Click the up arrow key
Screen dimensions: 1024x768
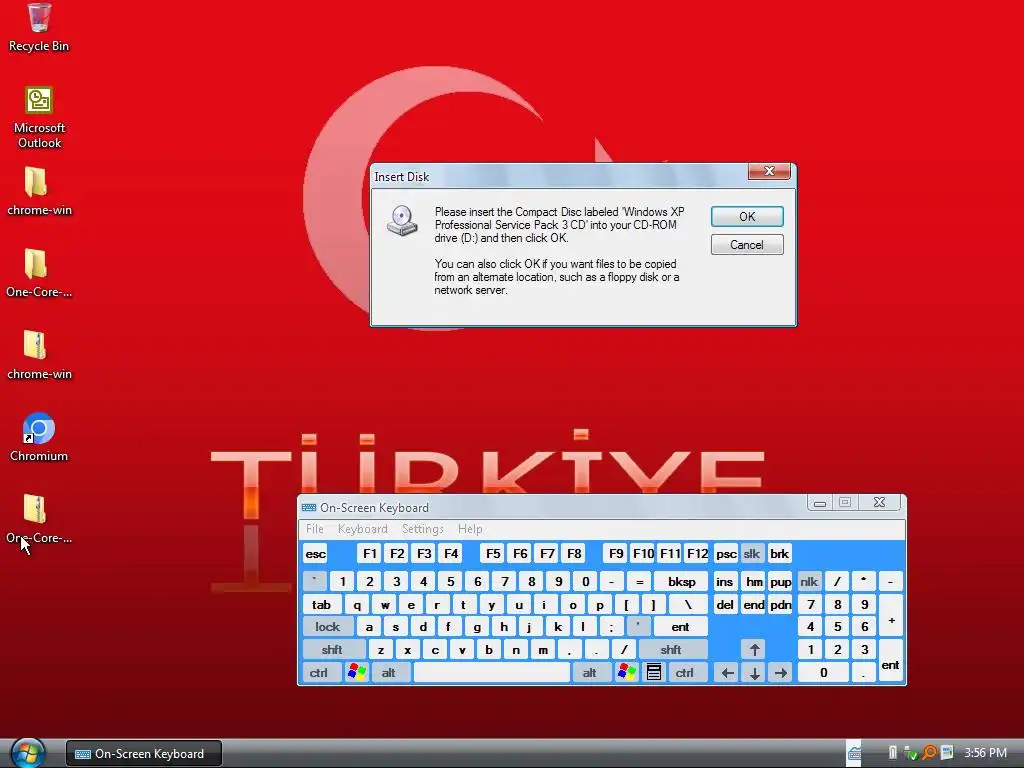(754, 649)
